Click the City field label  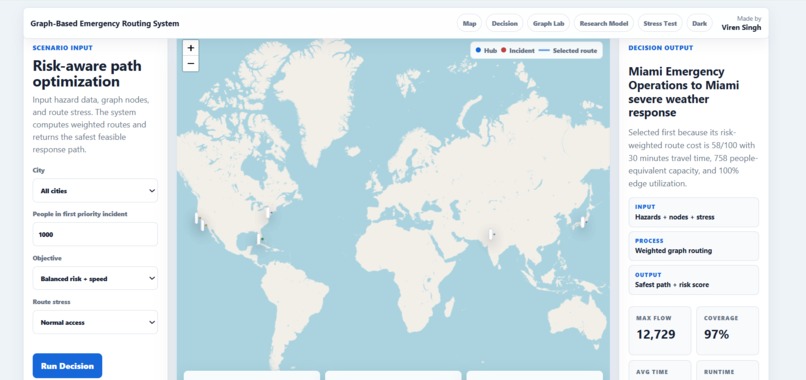tap(39, 170)
